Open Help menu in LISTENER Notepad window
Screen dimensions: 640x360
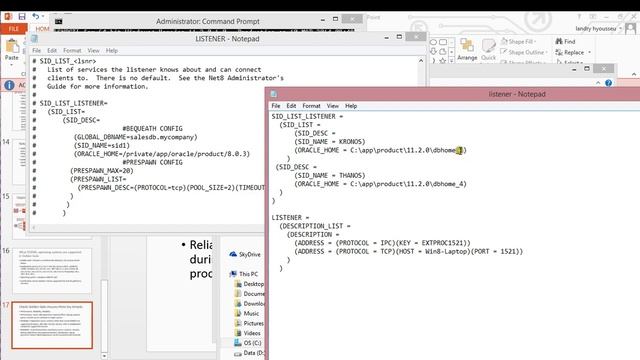coord(112,51)
